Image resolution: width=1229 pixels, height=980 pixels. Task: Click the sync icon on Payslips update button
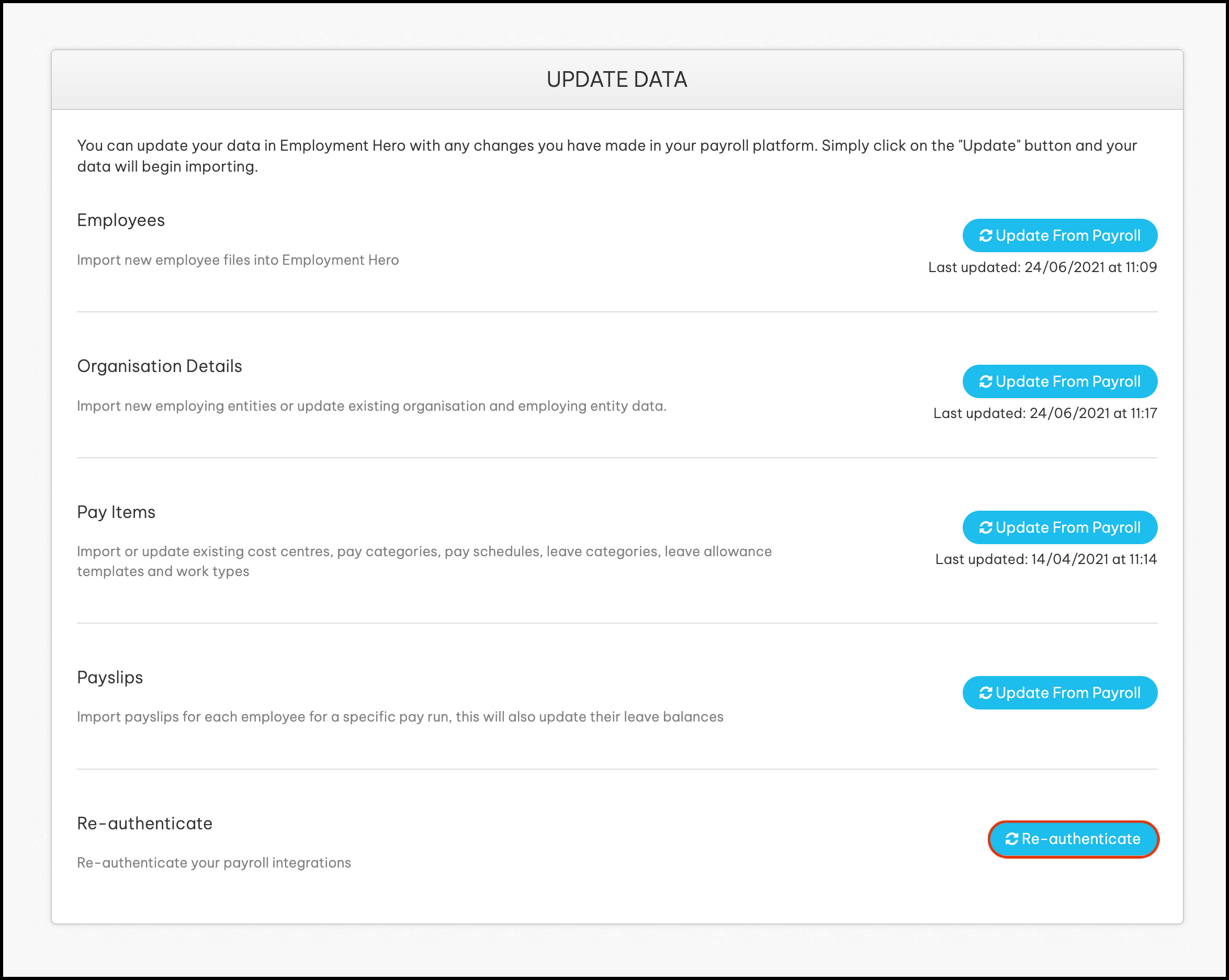coord(986,693)
